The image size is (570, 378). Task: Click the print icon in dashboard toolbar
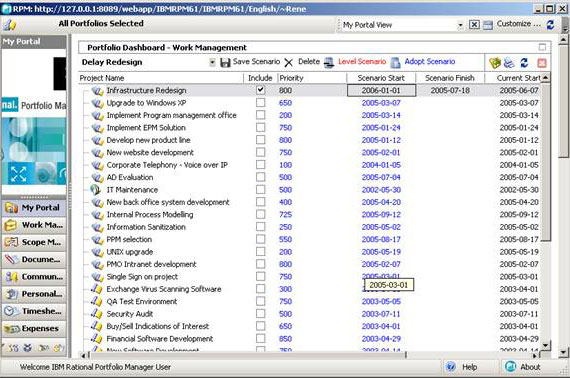(x=509, y=63)
